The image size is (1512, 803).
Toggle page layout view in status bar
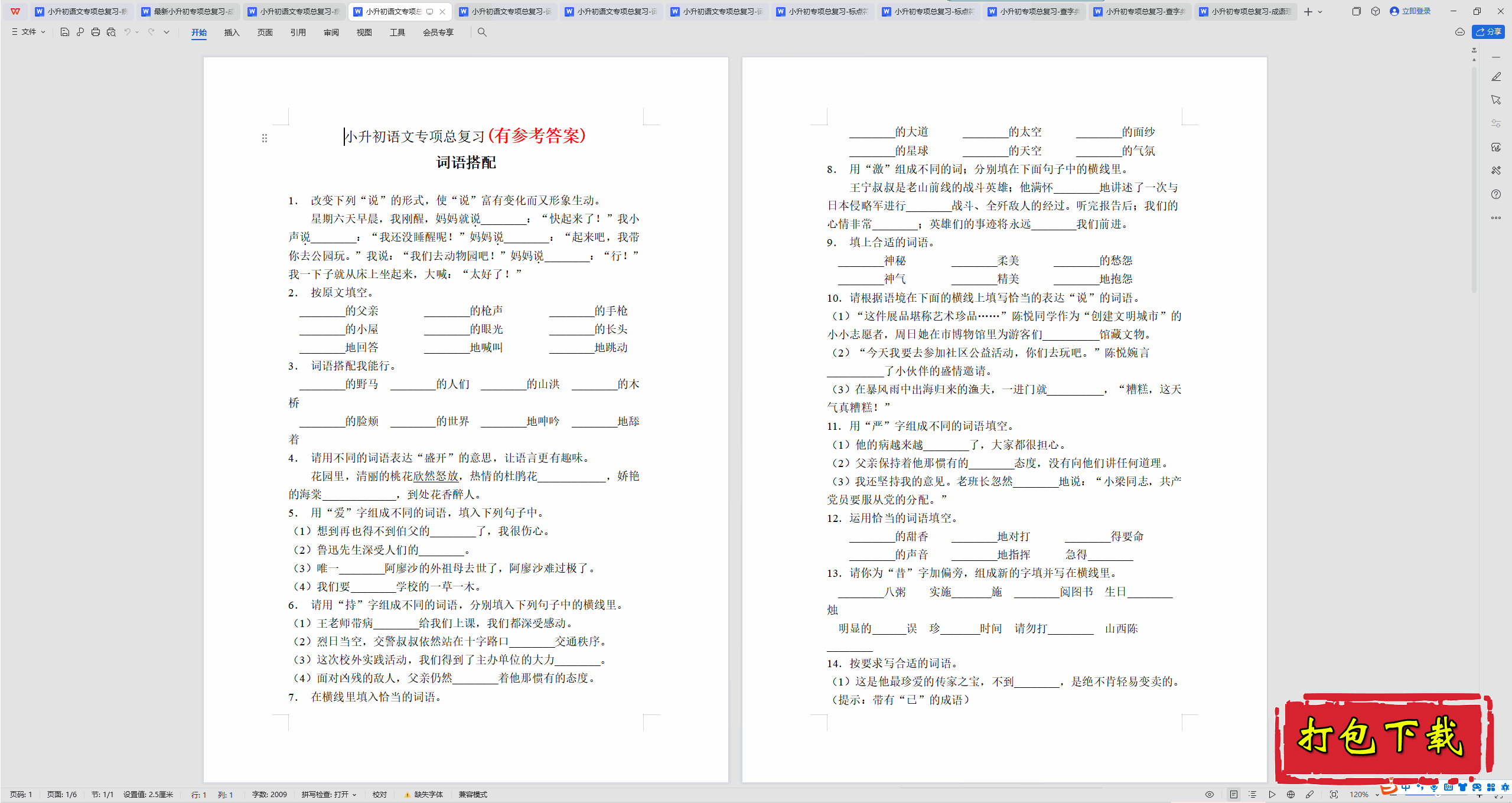(x=1234, y=795)
